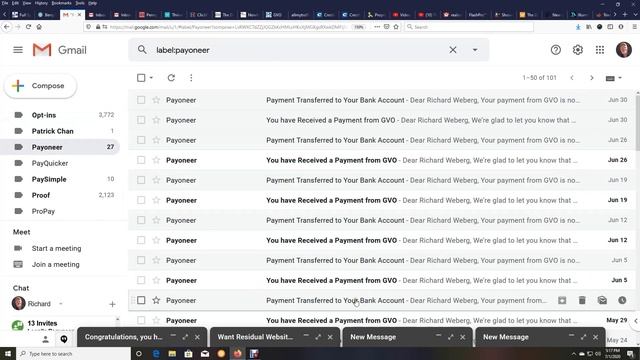Open Microsoft Edge from the taskbar
This screenshot has width=640, height=360.
(x=156, y=353)
